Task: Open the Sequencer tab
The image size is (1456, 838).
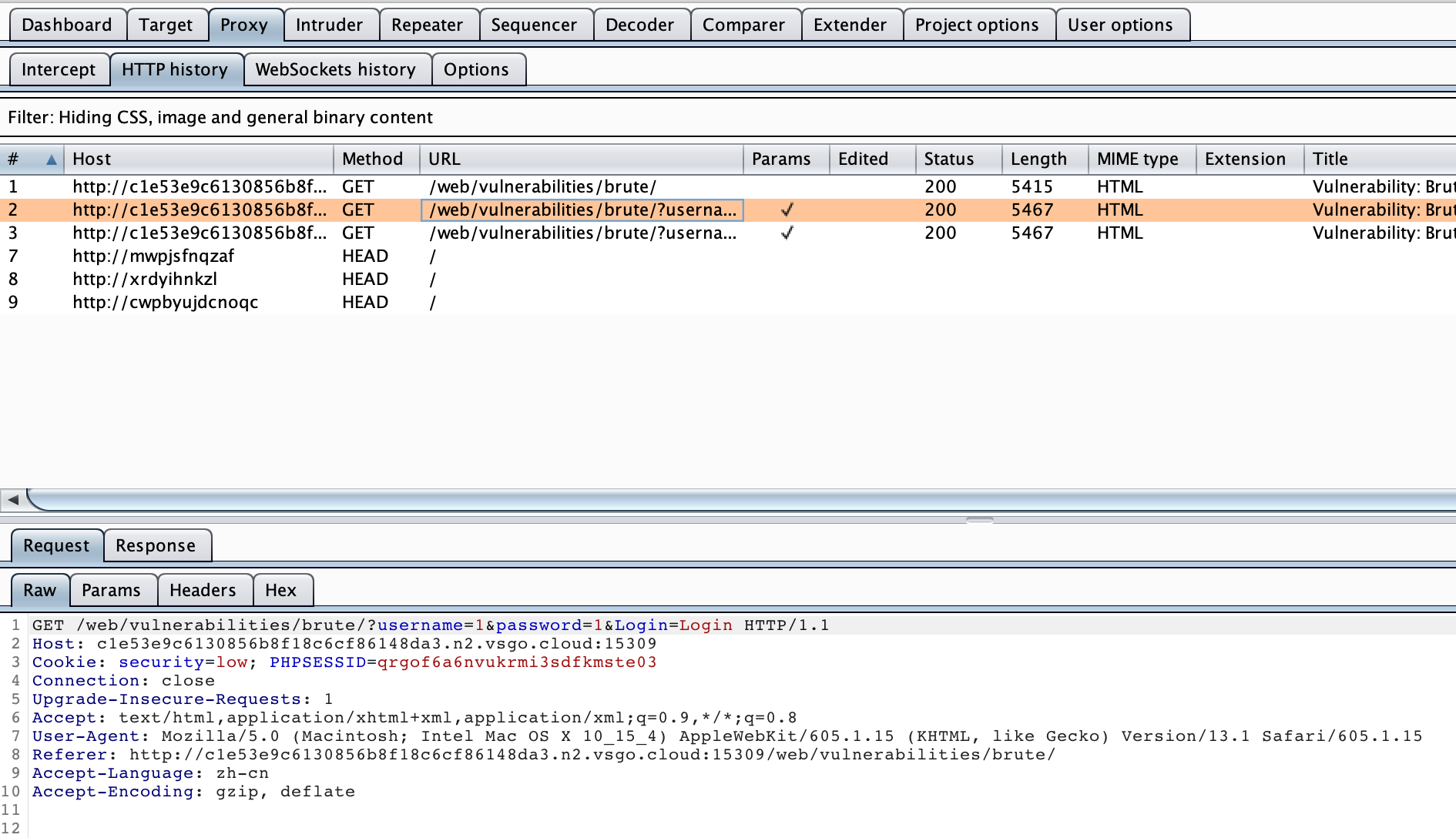Action: tap(535, 25)
